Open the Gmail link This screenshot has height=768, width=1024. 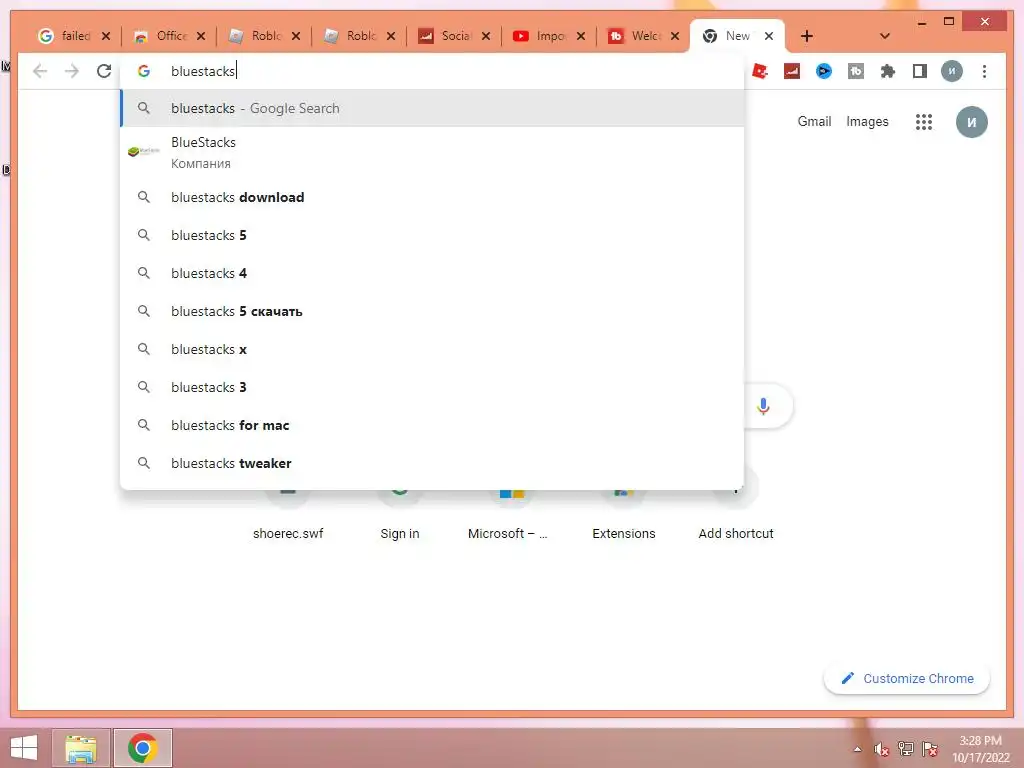pyautogui.click(x=814, y=121)
